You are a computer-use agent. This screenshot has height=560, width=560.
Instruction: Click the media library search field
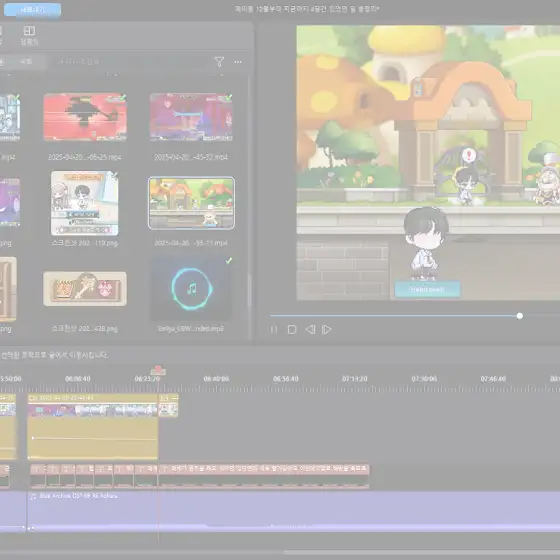[129, 62]
